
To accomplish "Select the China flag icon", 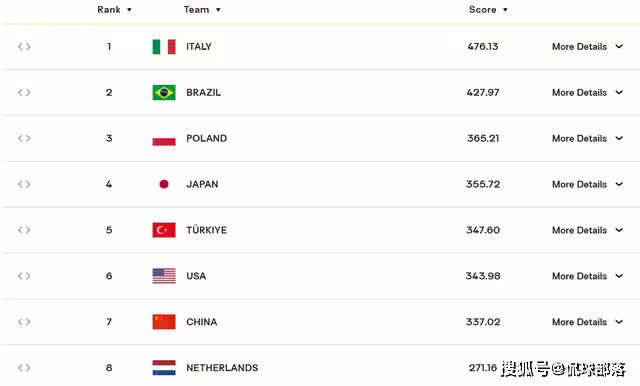I will tap(164, 322).
